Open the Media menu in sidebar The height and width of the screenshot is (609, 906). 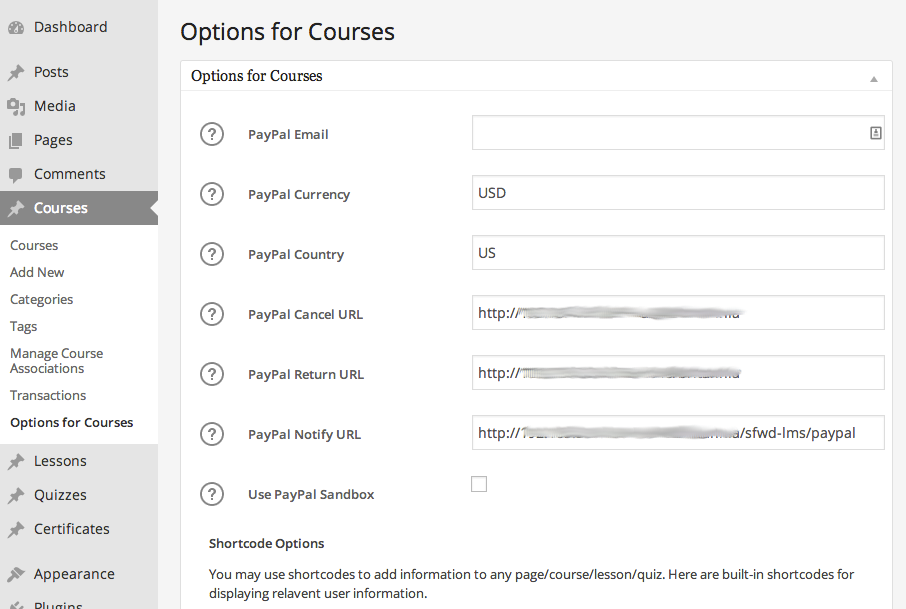(x=54, y=106)
